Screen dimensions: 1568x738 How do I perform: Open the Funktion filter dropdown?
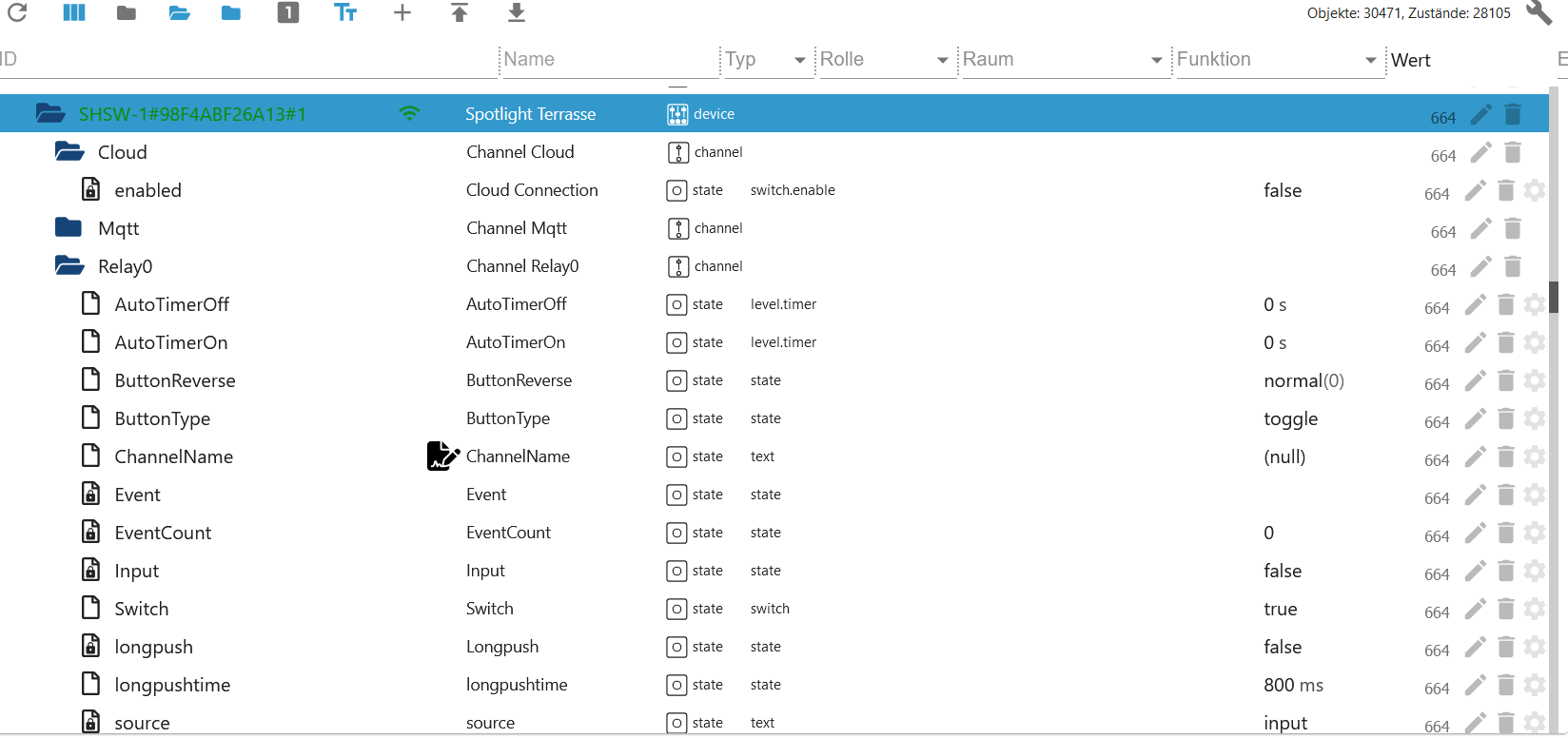[1370, 60]
